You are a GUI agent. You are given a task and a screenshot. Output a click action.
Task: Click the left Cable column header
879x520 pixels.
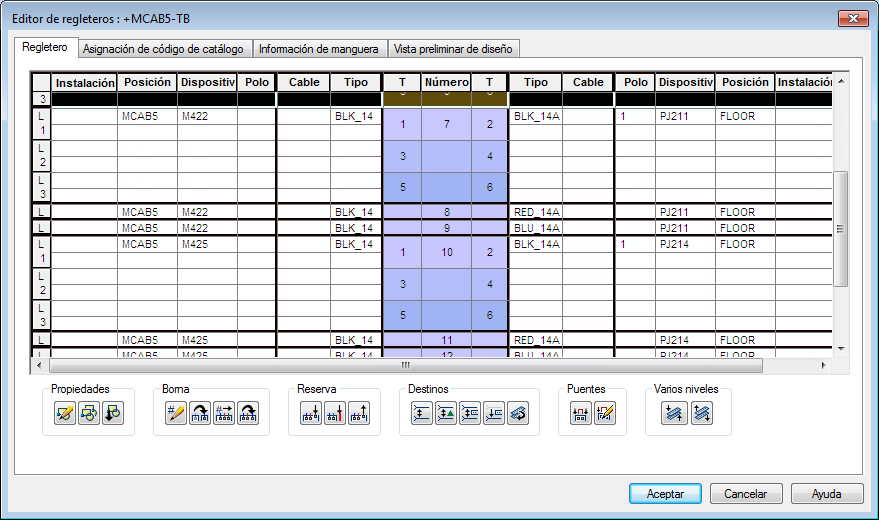(x=304, y=82)
